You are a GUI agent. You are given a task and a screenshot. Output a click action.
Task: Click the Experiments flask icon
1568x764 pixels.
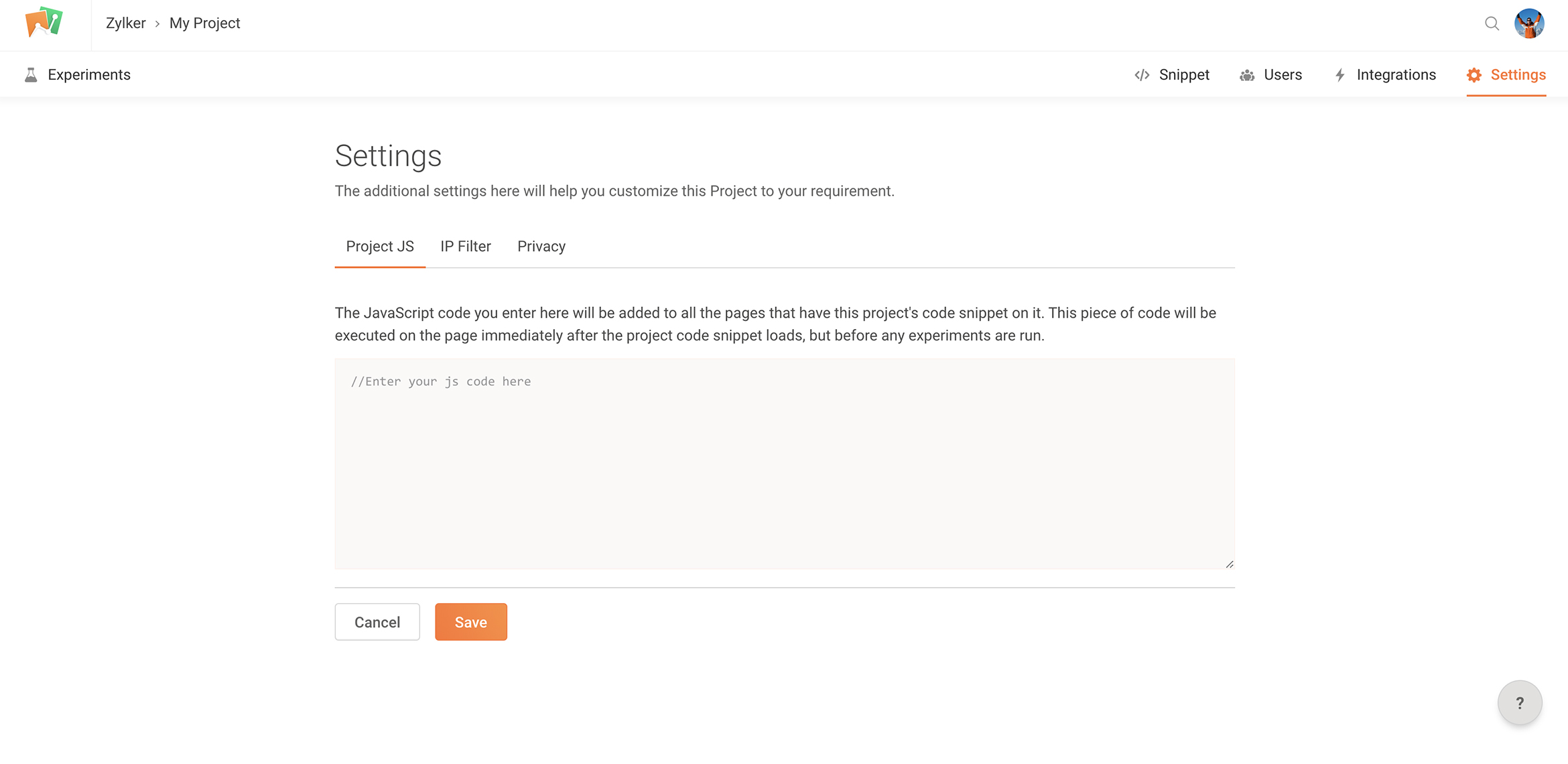tap(31, 75)
